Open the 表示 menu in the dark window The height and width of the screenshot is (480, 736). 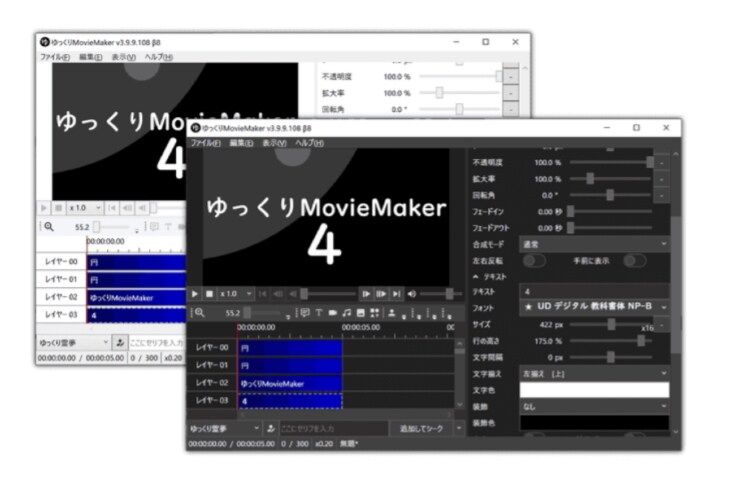(x=274, y=143)
